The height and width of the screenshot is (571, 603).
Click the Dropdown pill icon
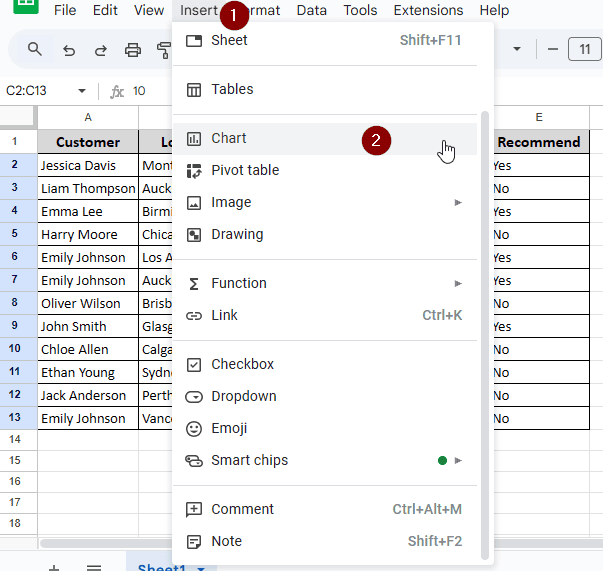(194, 396)
